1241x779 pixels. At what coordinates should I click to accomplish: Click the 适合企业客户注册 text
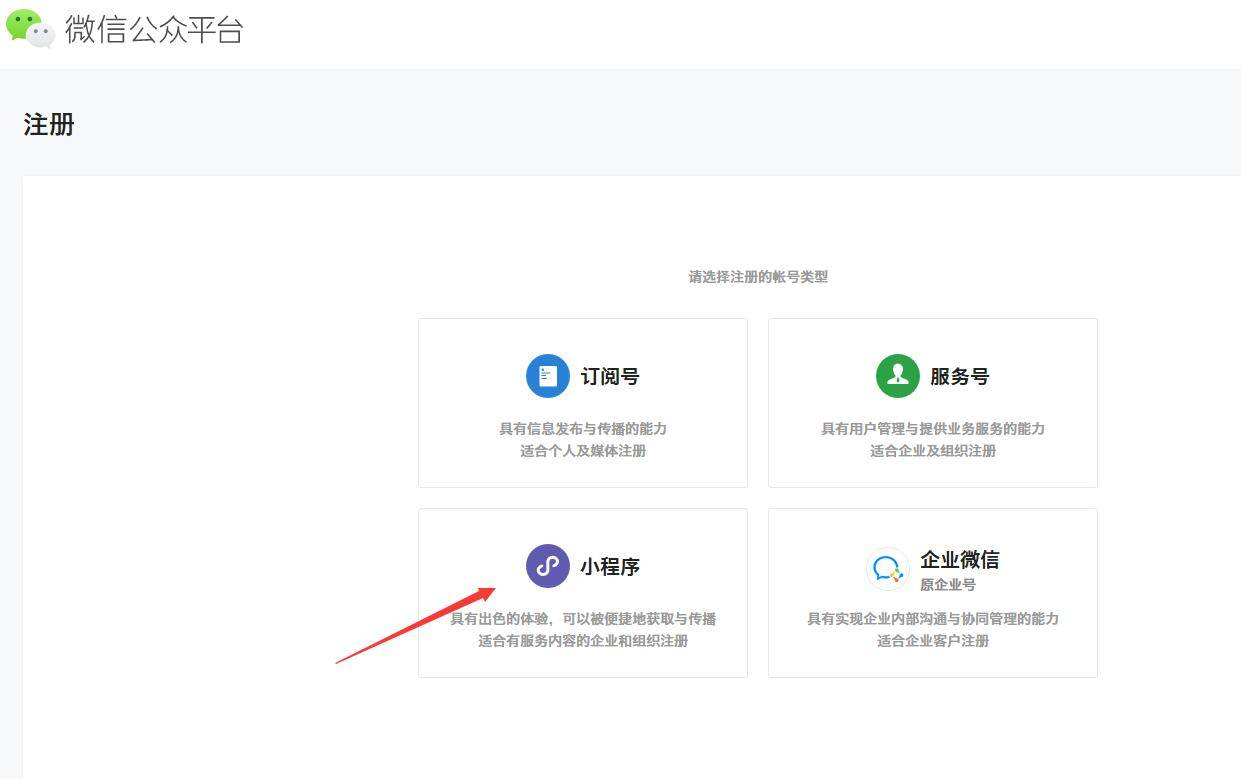pyautogui.click(x=933, y=641)
